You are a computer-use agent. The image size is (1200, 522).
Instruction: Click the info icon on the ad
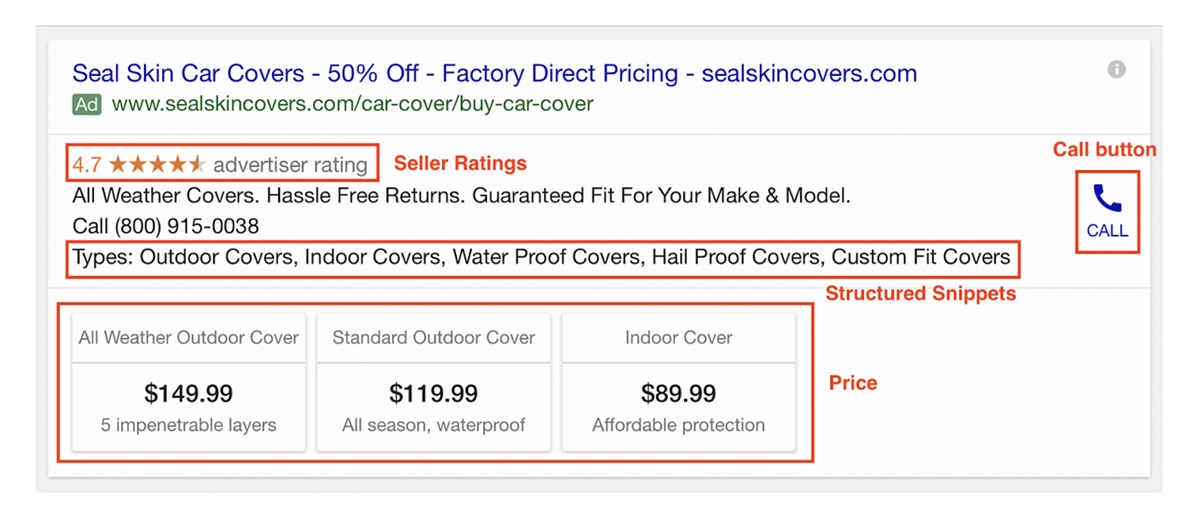tap(1117, 69)
